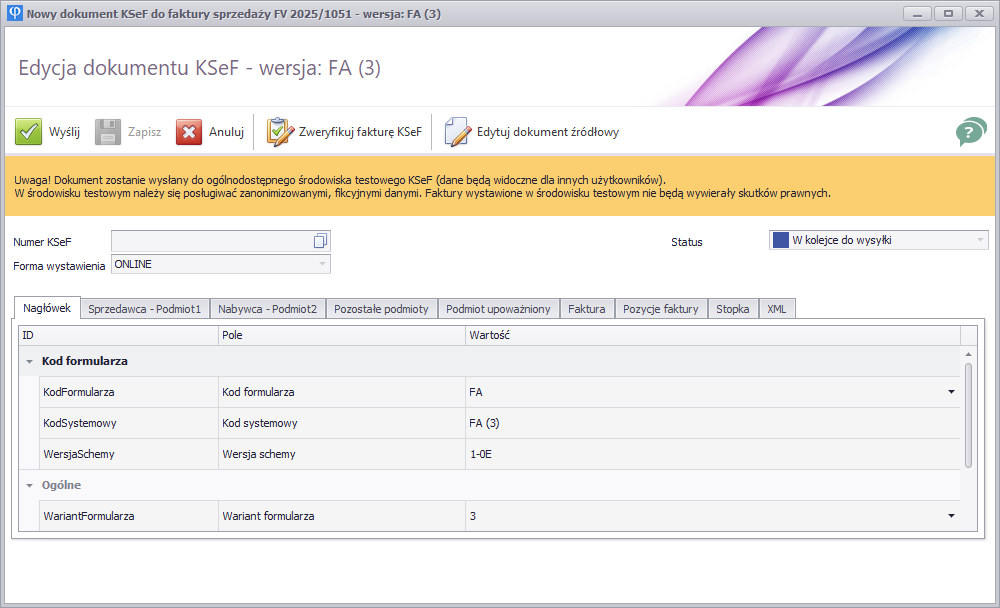Image resolution: width=1000 pixels, height=608 pixels.
Task: Click the Zweryfikuj fakturę KSeF clipboard icon
Action: 279,132
